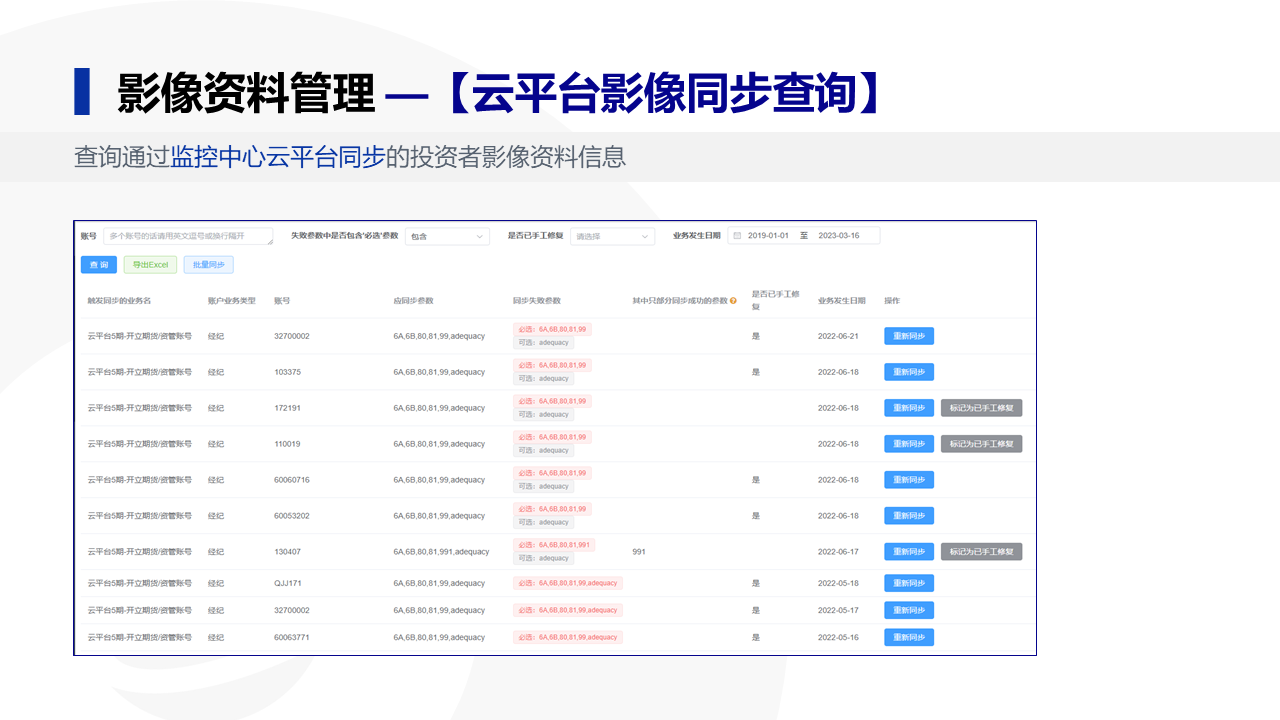The height and width of the screenshot is (720, 1280).
Task: Click account number 110019 in the table
Action: point(288,444)
